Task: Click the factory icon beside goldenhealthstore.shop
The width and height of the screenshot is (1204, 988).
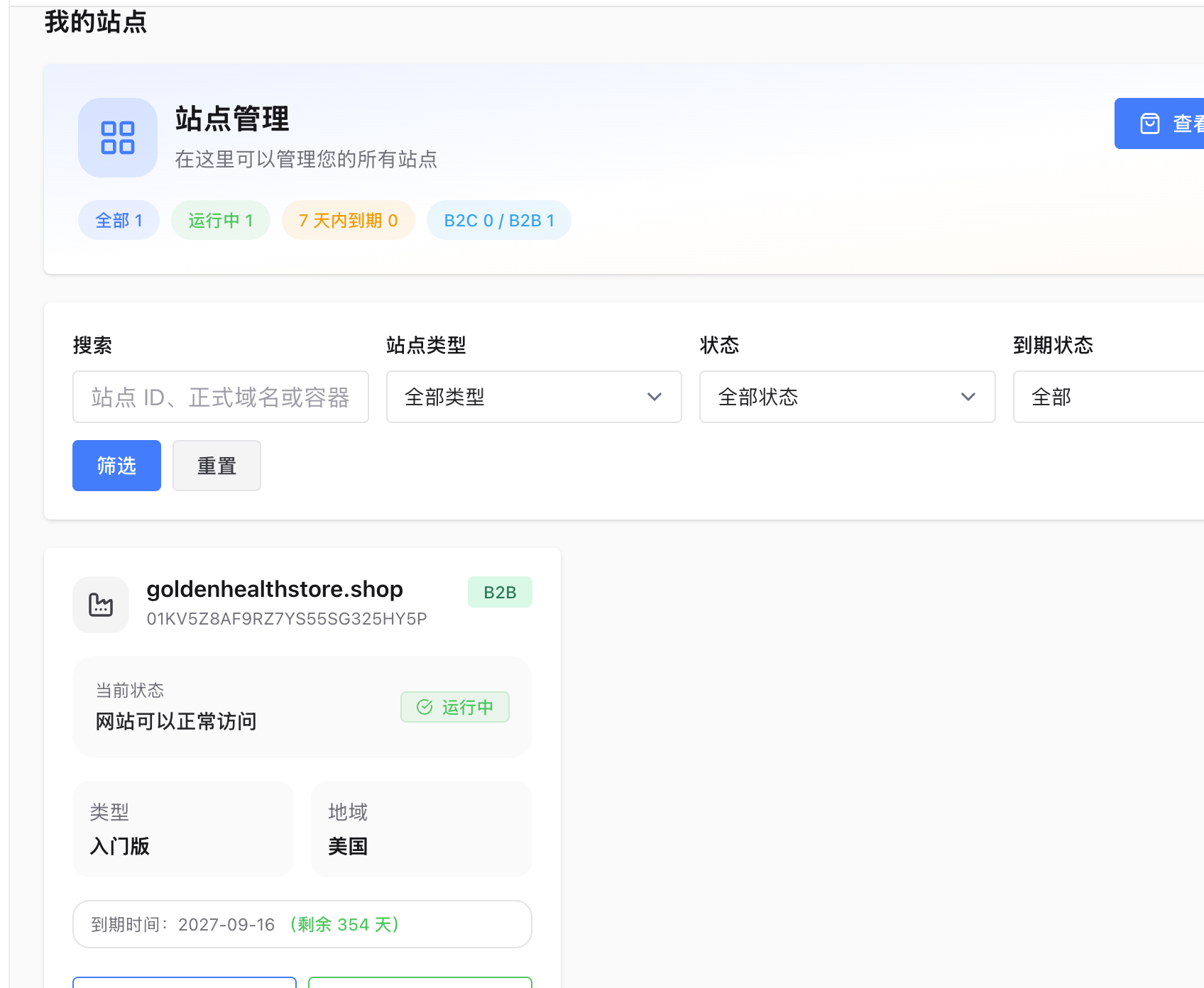Action: point(101,605)
